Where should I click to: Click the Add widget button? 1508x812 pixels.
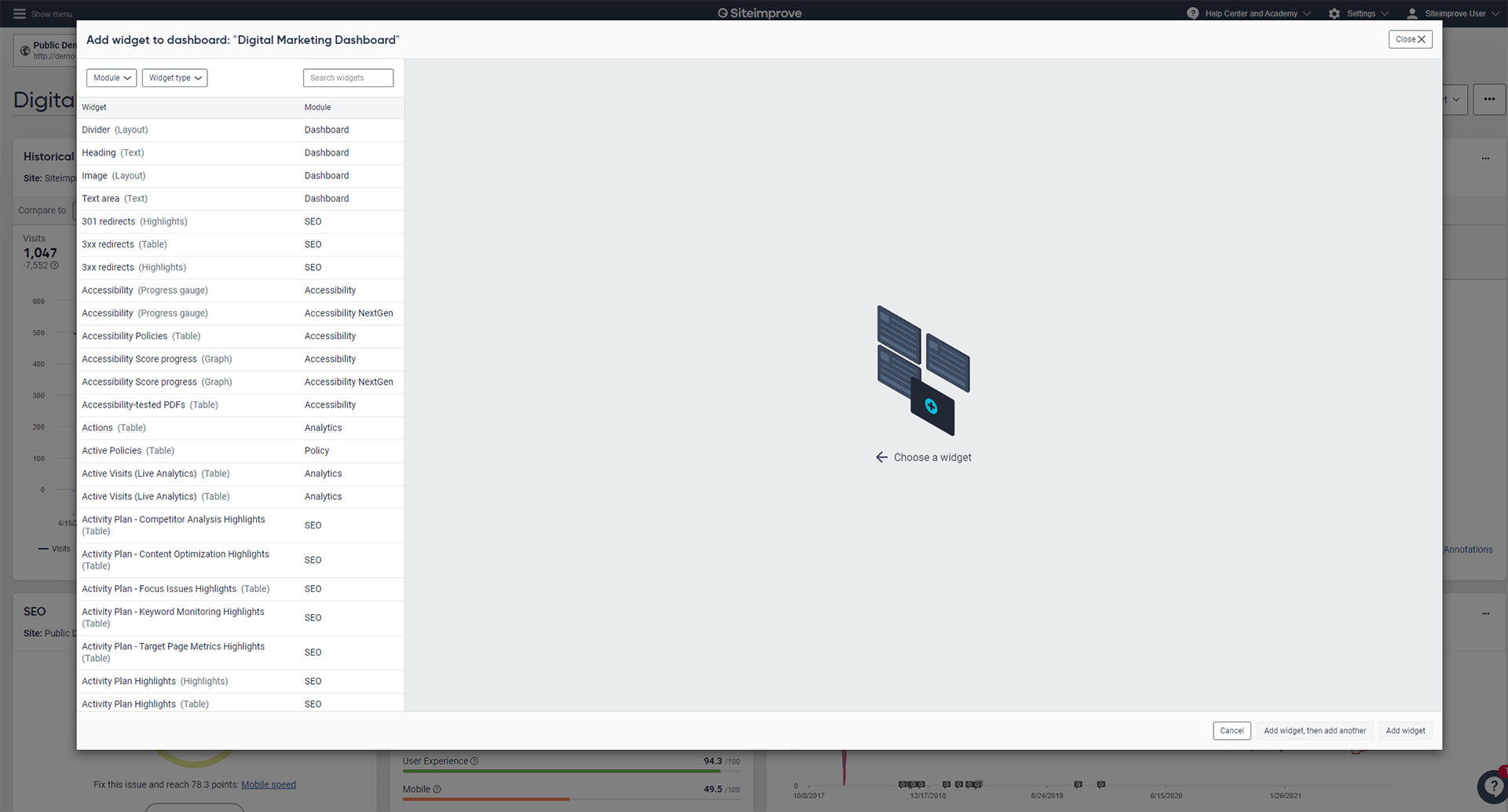[1405, 731]
